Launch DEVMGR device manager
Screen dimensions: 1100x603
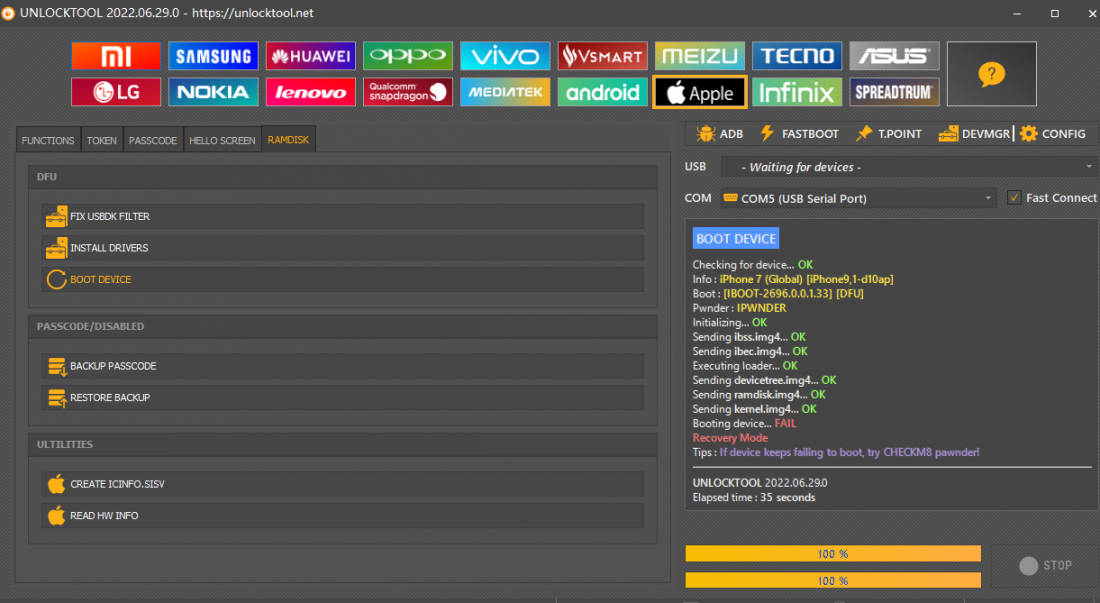974,133
